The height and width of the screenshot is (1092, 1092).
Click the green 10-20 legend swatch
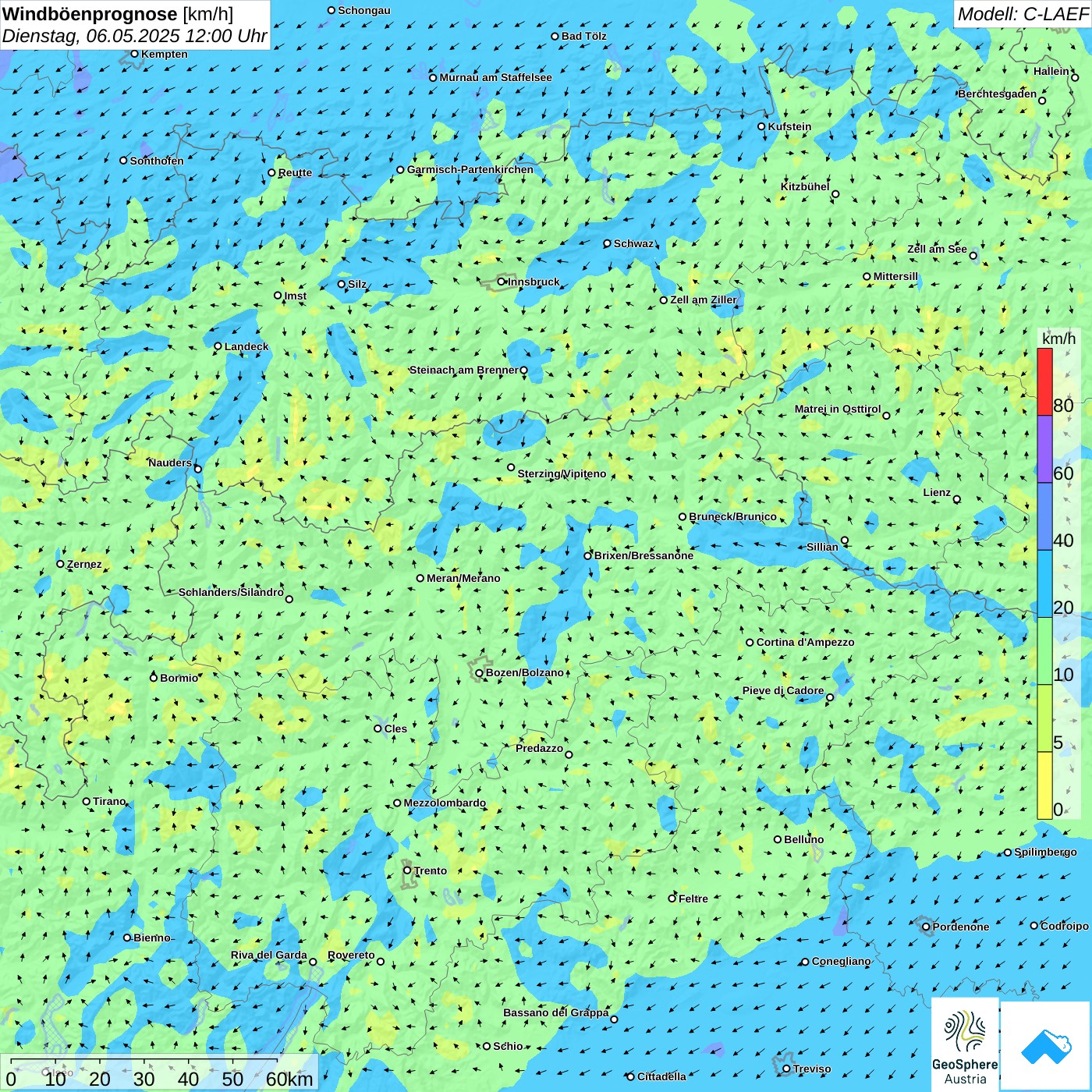click(x=1044, y=651)
